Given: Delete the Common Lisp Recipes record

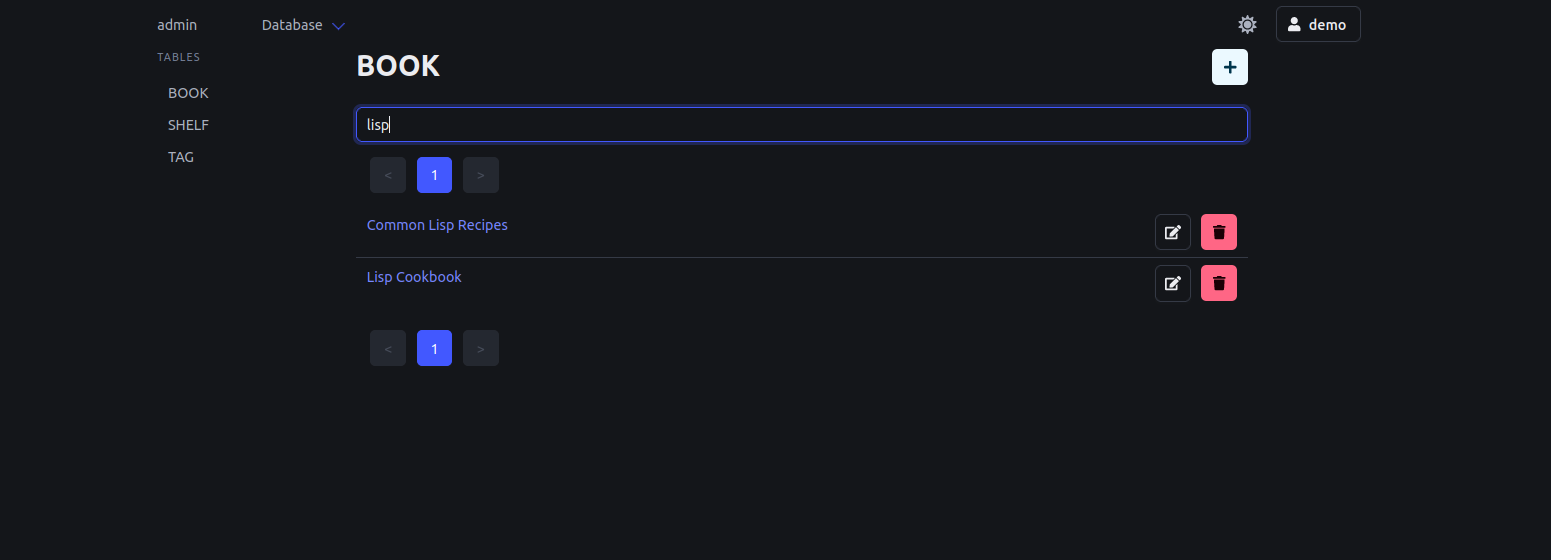Looking at the screenshot, I should pyautogui.click(x=1218, y=232).
